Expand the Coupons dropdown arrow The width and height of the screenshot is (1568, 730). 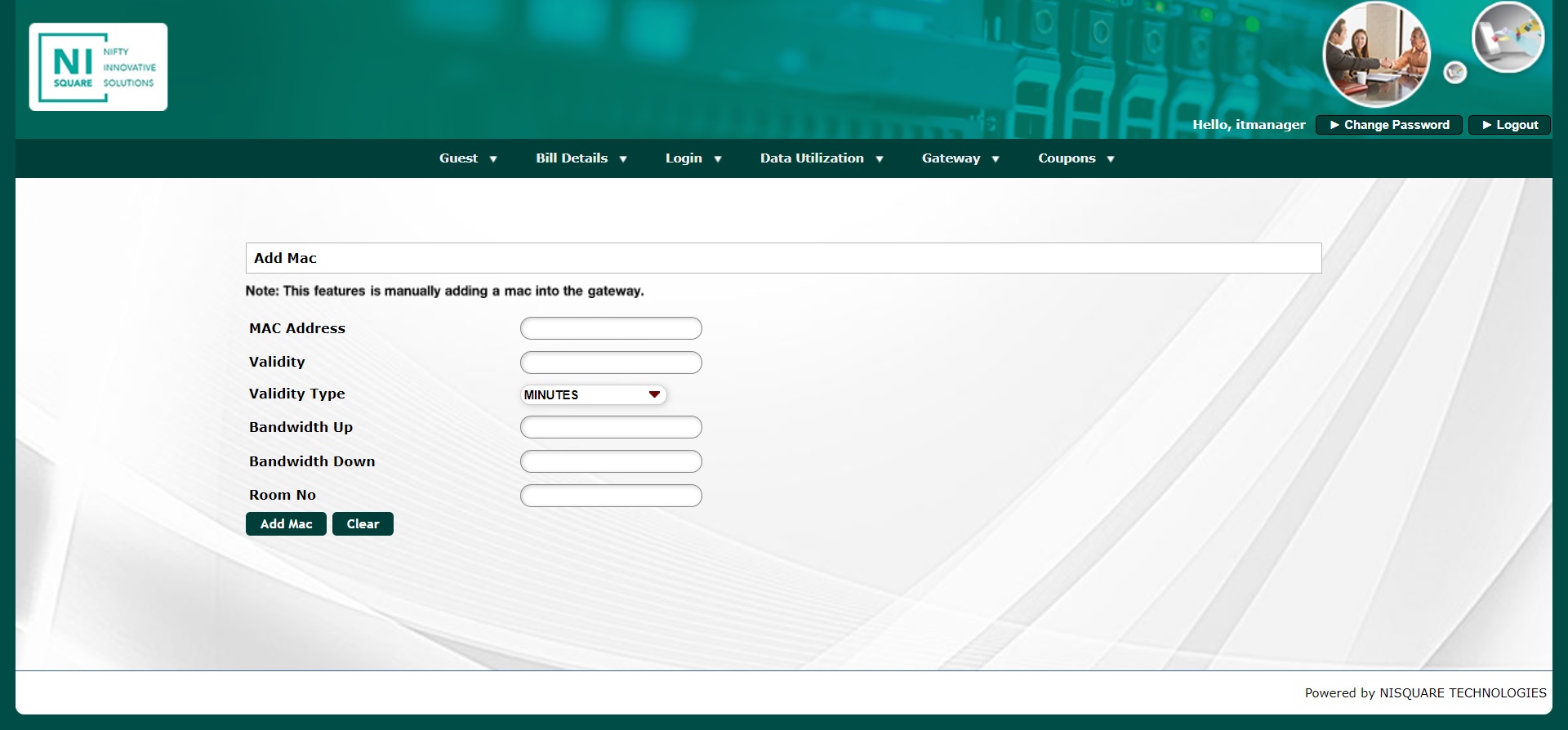coord(1111,159)
